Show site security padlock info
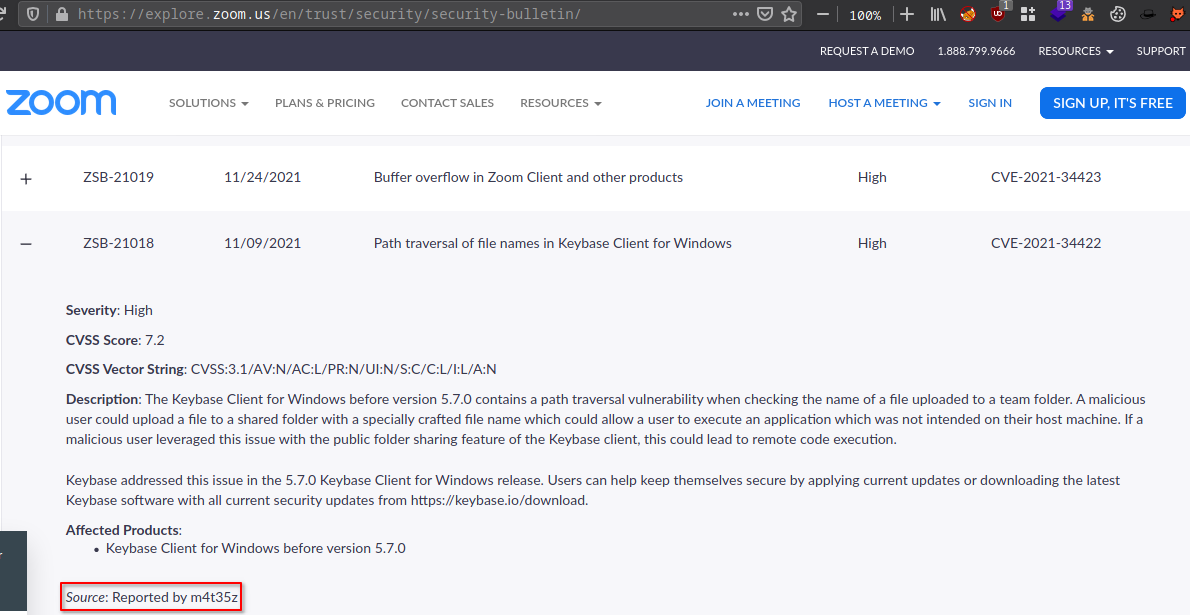Screen dimensions: 1190x615 click(62, 15)
